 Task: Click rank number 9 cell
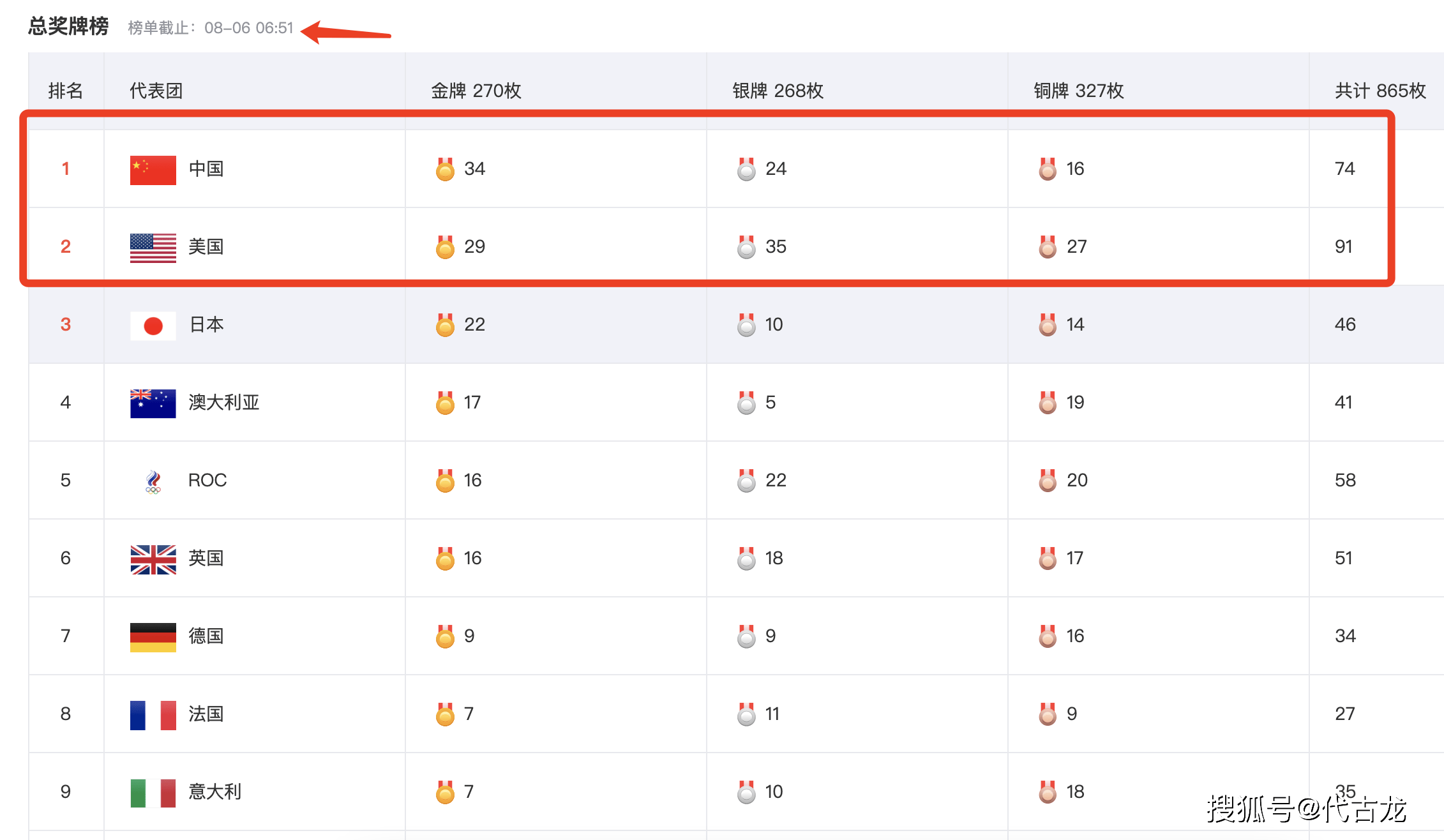(x=66, y=791)
